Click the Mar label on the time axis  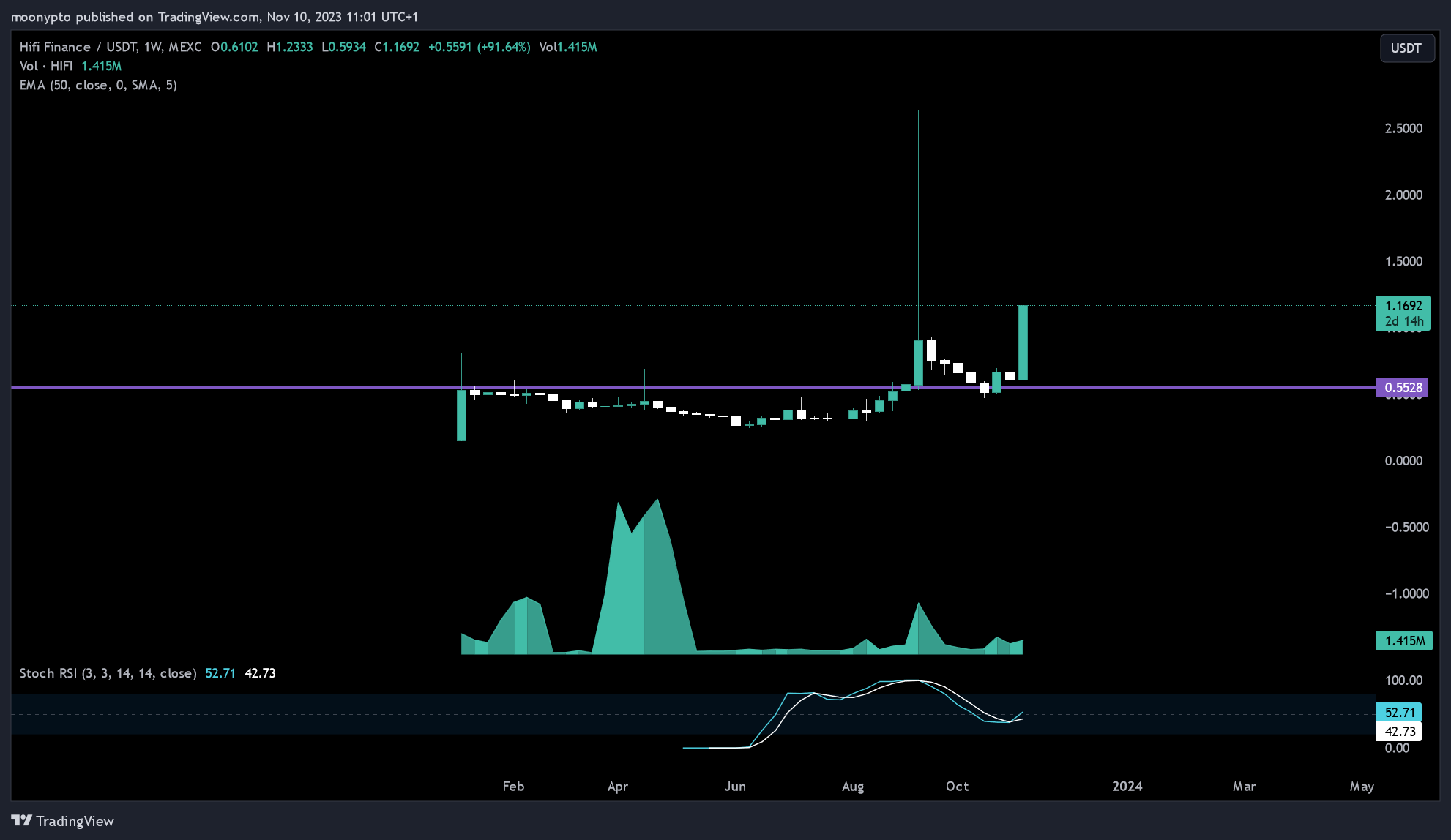click(x=1244, y=786)
